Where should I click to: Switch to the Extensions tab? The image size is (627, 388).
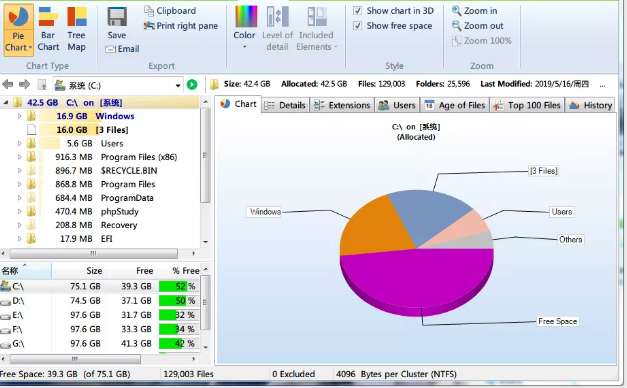click(x=342, y=105)
